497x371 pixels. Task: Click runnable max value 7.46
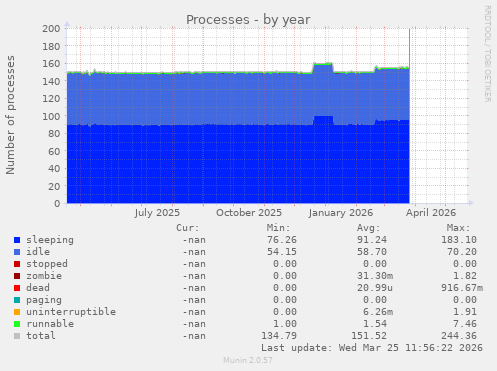(x=465, y=324)
